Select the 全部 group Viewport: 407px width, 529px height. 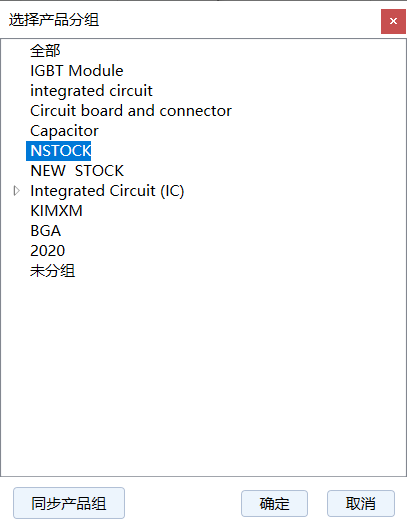(x=45, y=51)
